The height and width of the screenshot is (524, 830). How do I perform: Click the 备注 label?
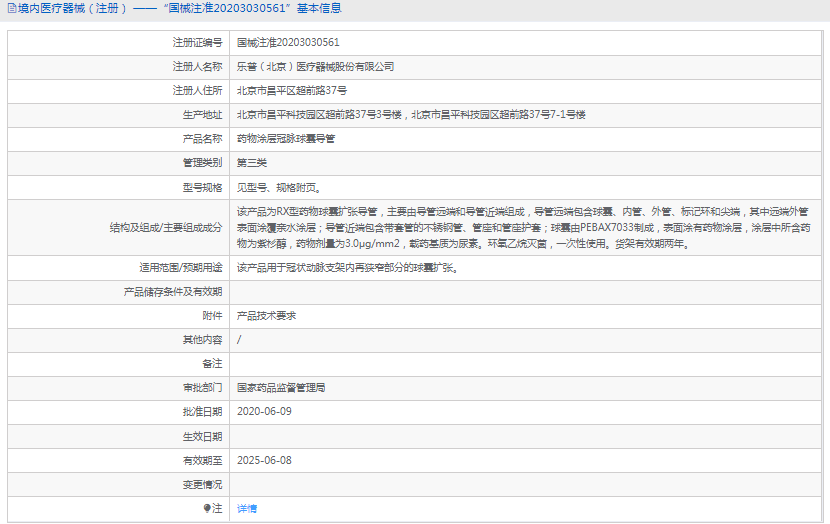point(212,364)
